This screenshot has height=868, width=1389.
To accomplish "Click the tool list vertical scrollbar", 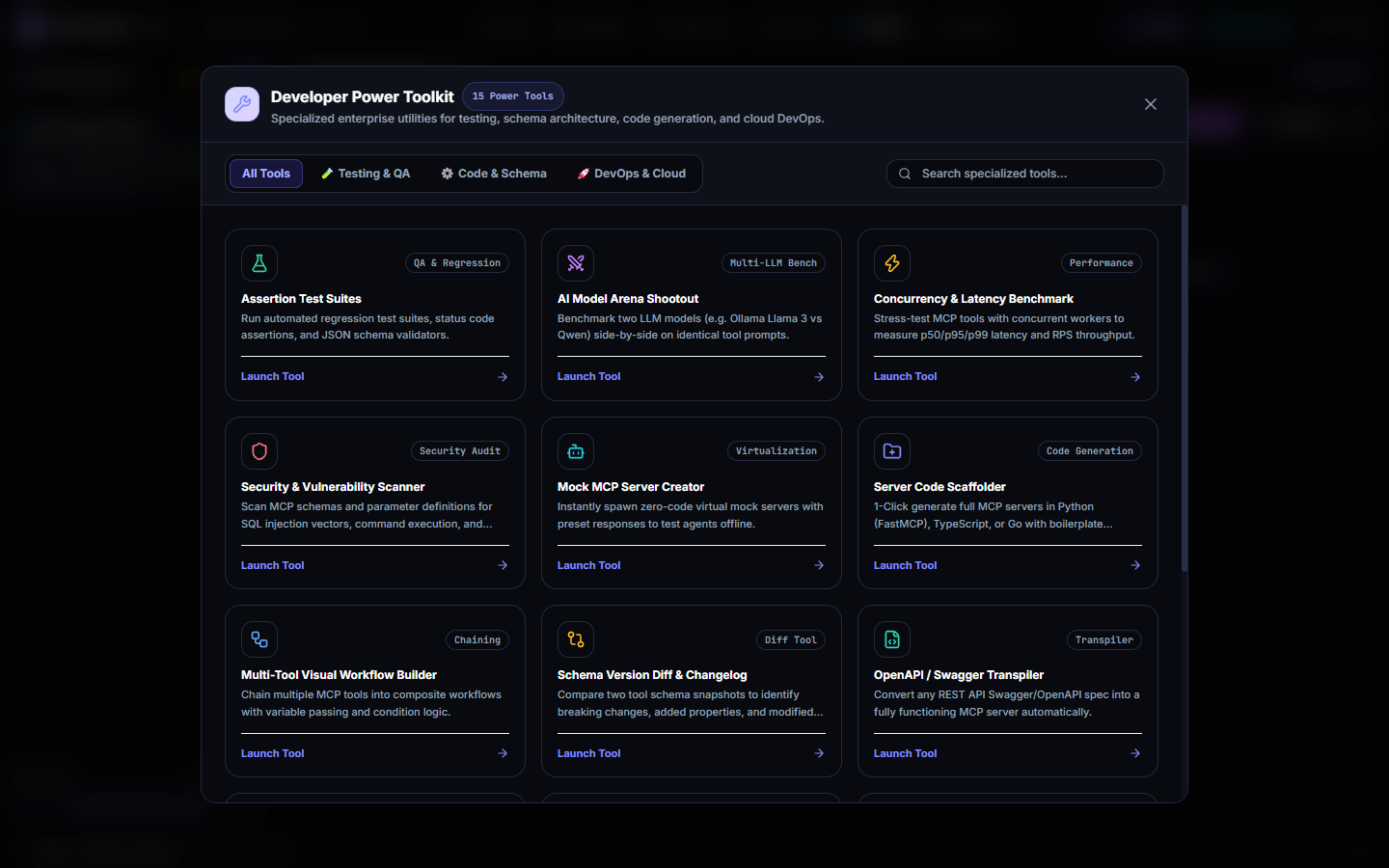I will coord(1184,389).
